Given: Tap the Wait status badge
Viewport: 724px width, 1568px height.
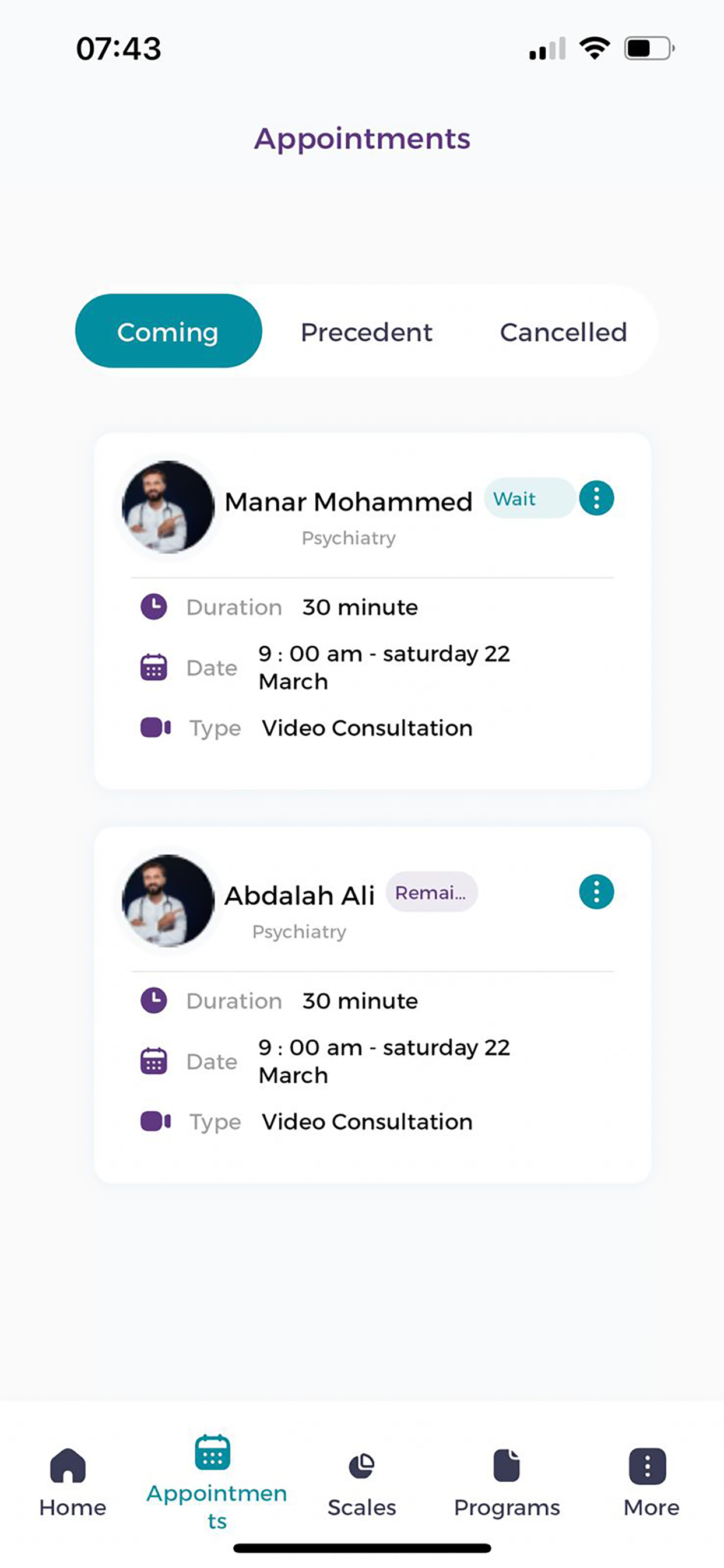Looking at the screenshot, I should [529, 499].
